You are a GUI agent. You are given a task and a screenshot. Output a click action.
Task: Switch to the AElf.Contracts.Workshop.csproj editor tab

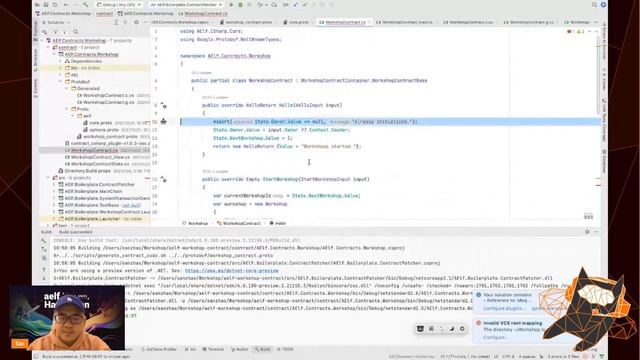pos(180,22)
